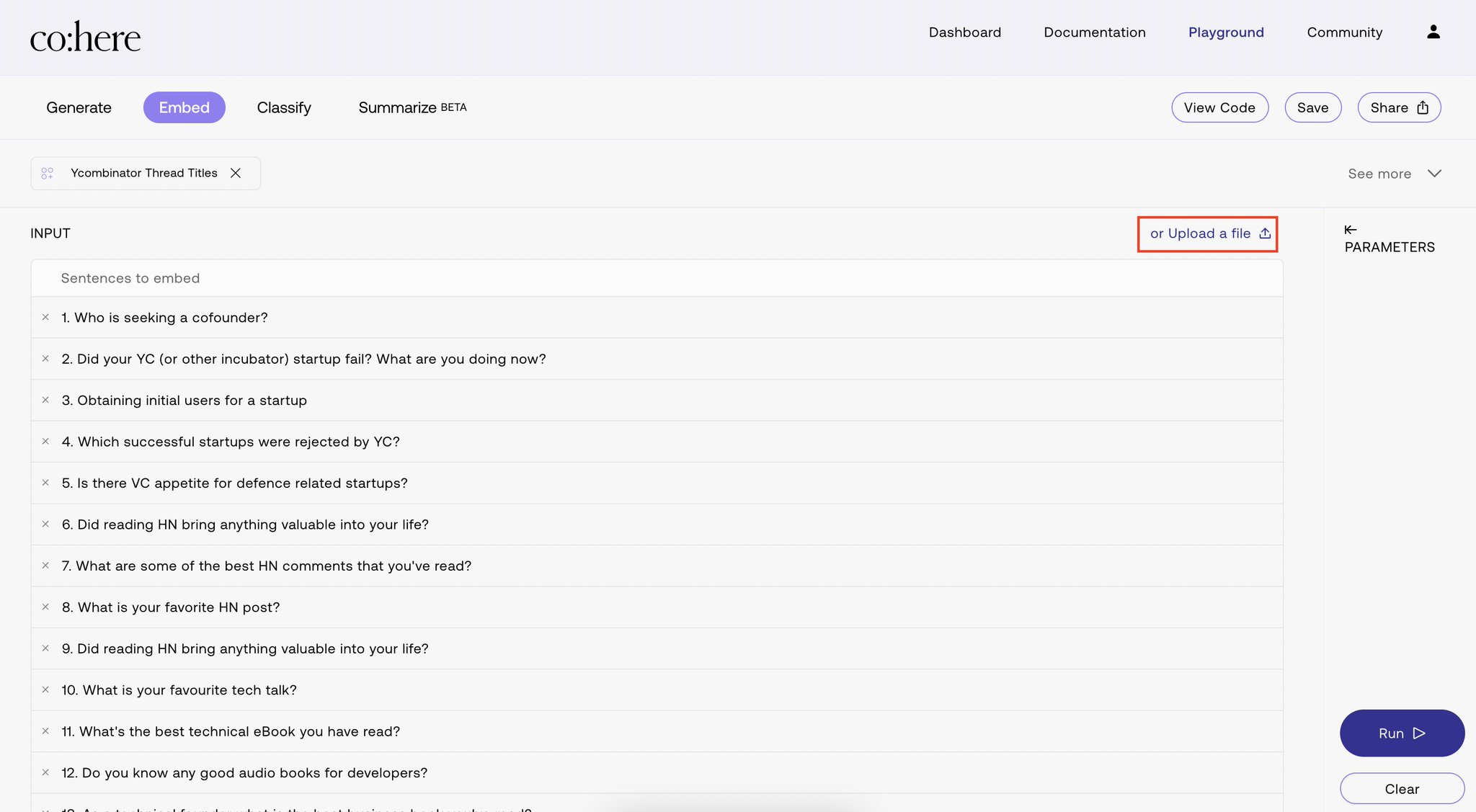Open the user account profile icon
Viewport: 1476px width, 812px height.
[1433, 32]
